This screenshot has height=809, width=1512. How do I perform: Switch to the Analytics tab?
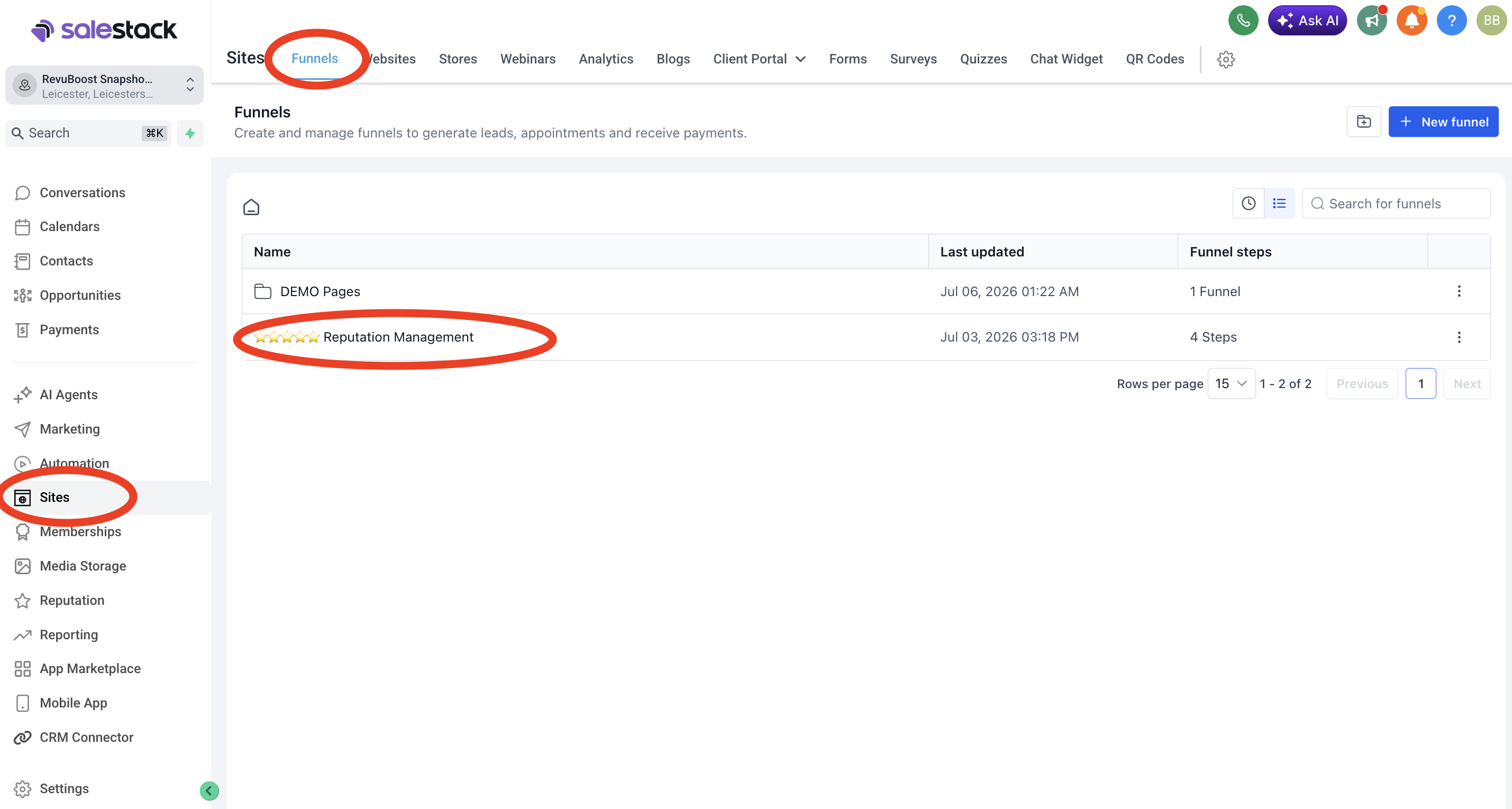[606, 59]
